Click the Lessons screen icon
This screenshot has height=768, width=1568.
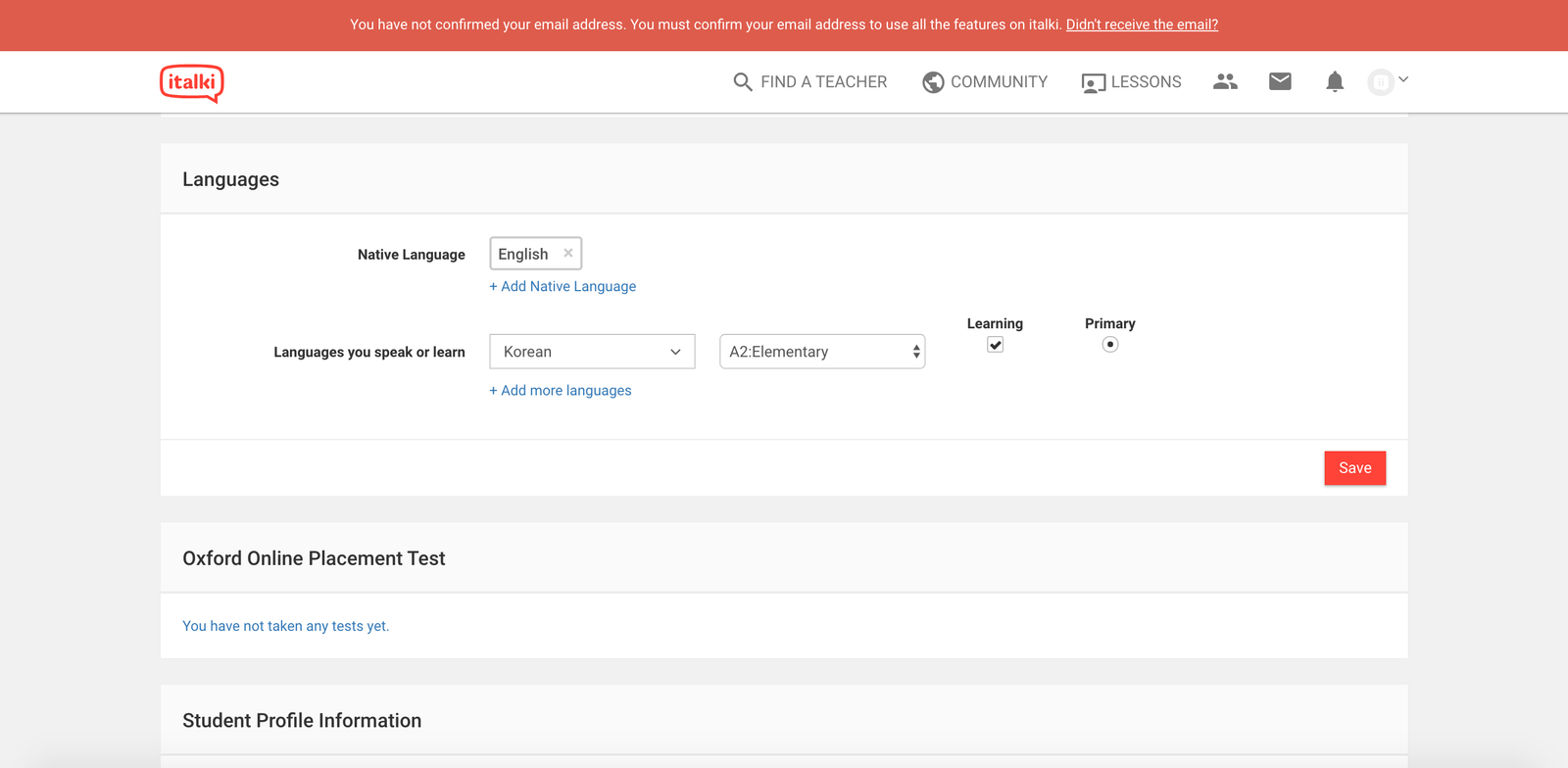pos(1093,83)
